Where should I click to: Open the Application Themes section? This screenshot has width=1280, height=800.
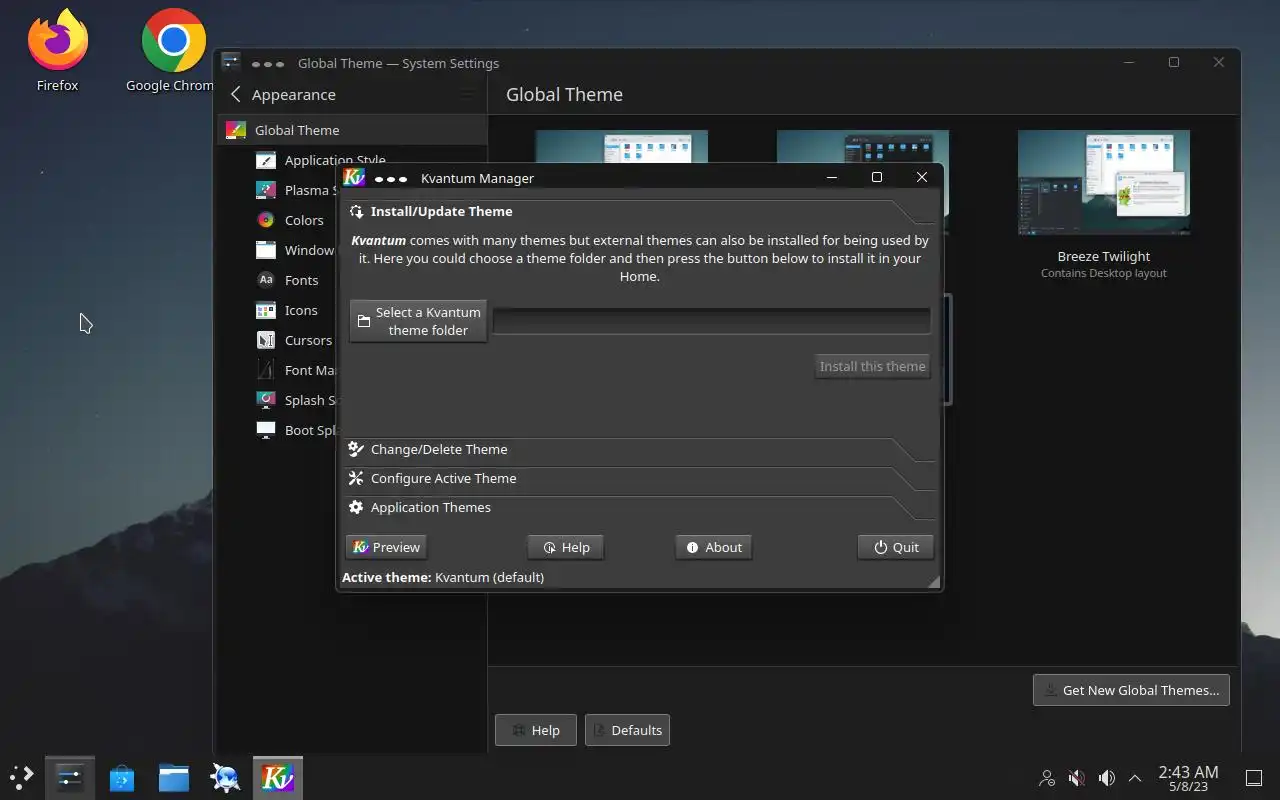coord(640,508)
